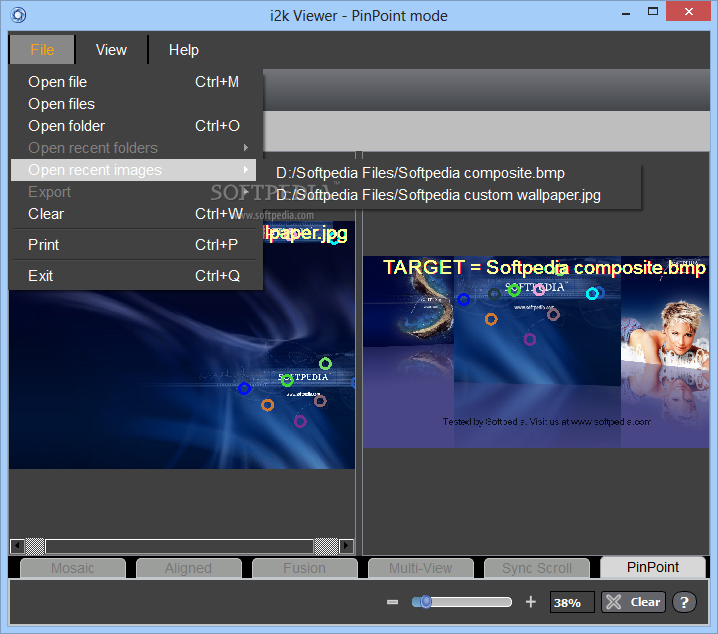This screenshot has width=718, height=634.
Task: Minimize the i2k Viewer window
Action: click(x=626, y=13)
